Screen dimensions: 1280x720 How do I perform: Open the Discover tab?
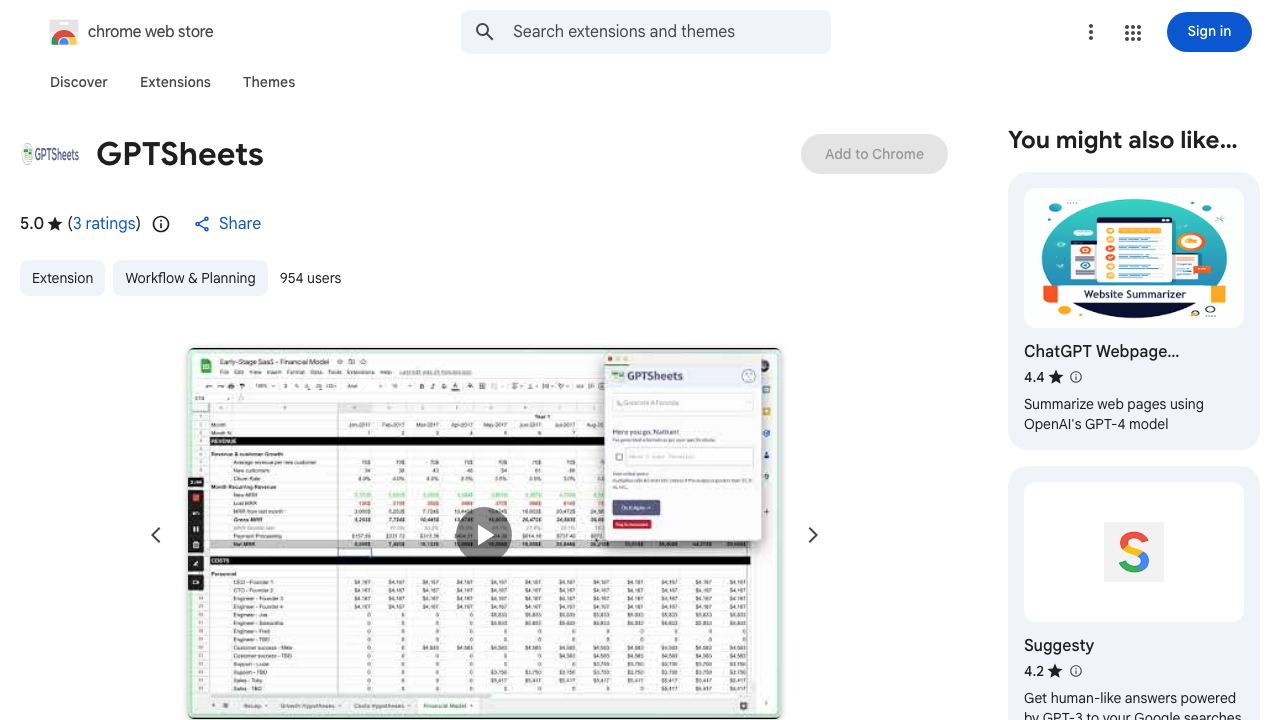79,82
